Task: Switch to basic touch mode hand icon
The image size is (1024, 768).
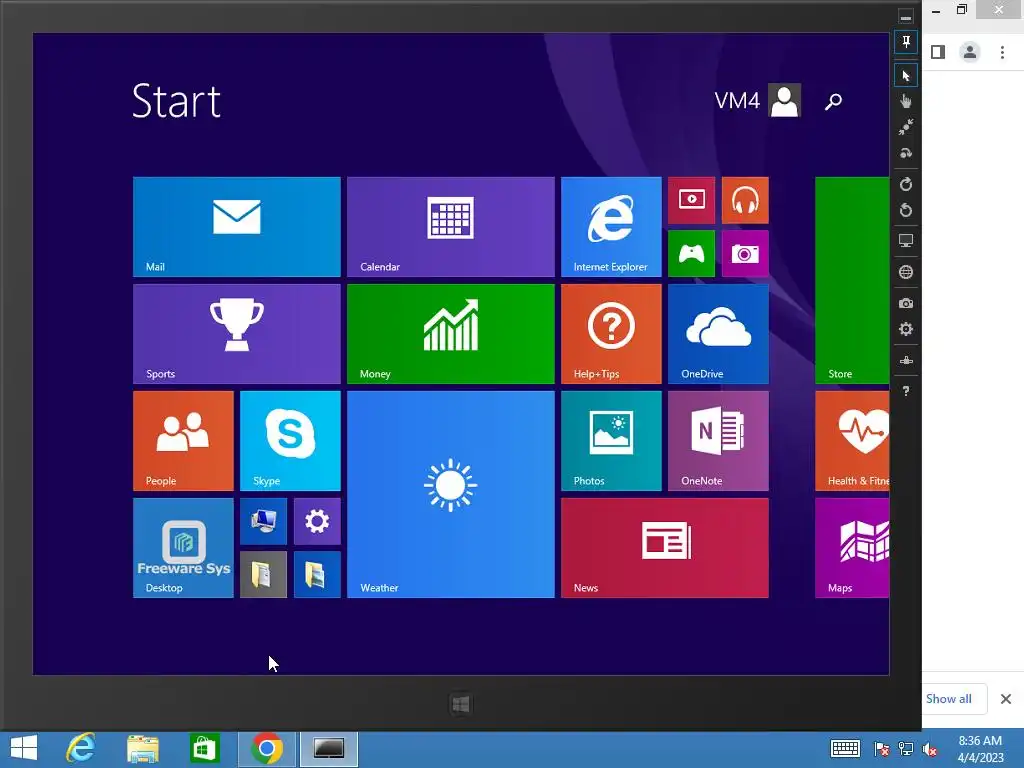Action: pyautogui.click(x=906, y=101)
